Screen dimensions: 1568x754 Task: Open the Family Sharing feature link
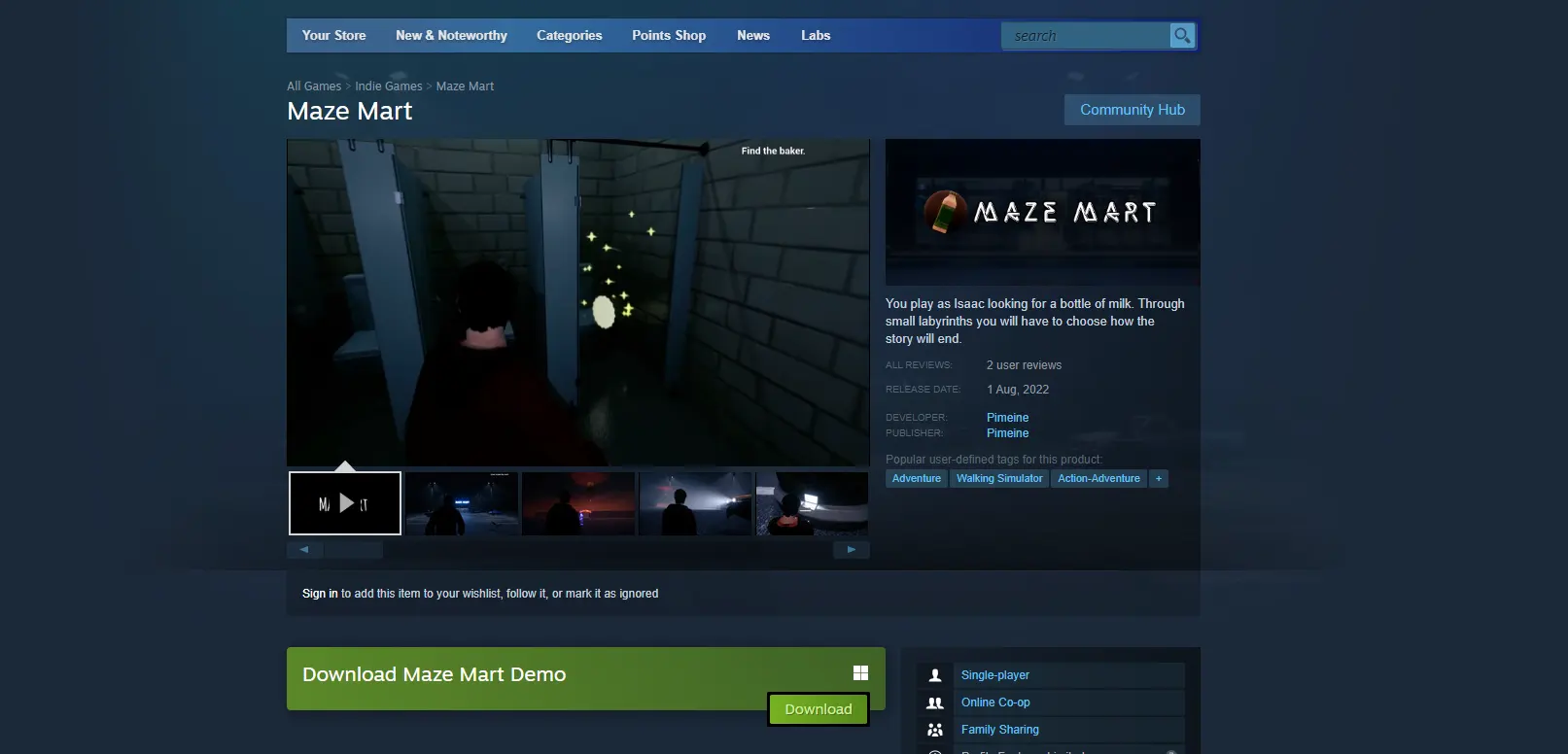tap(1000, 730)
